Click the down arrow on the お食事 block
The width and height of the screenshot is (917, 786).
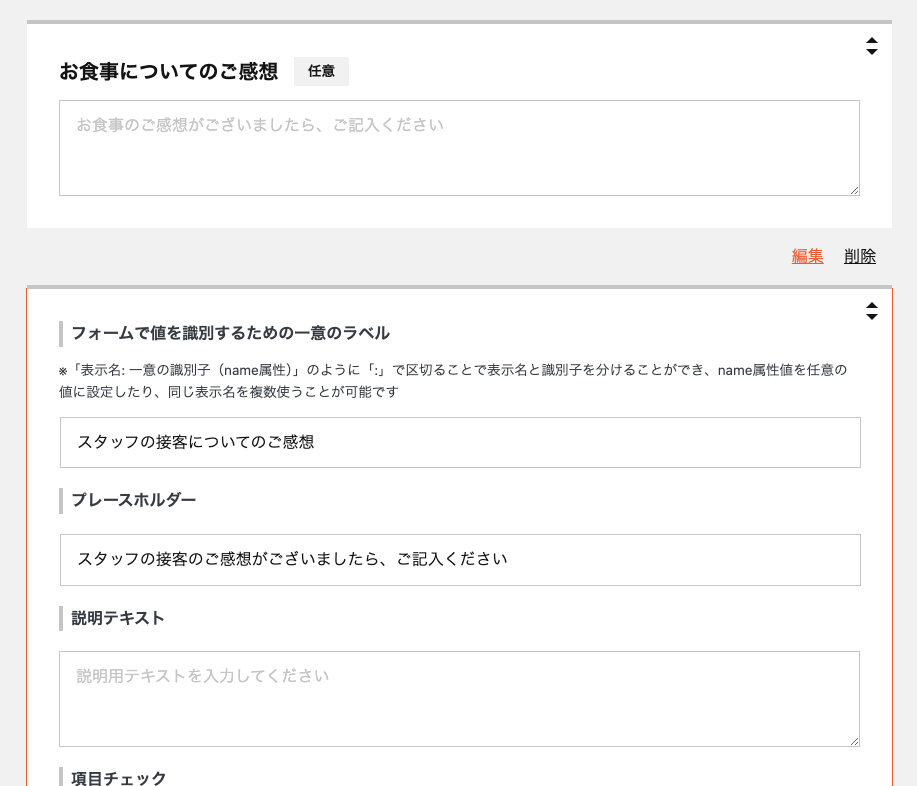tap(872, 52)
